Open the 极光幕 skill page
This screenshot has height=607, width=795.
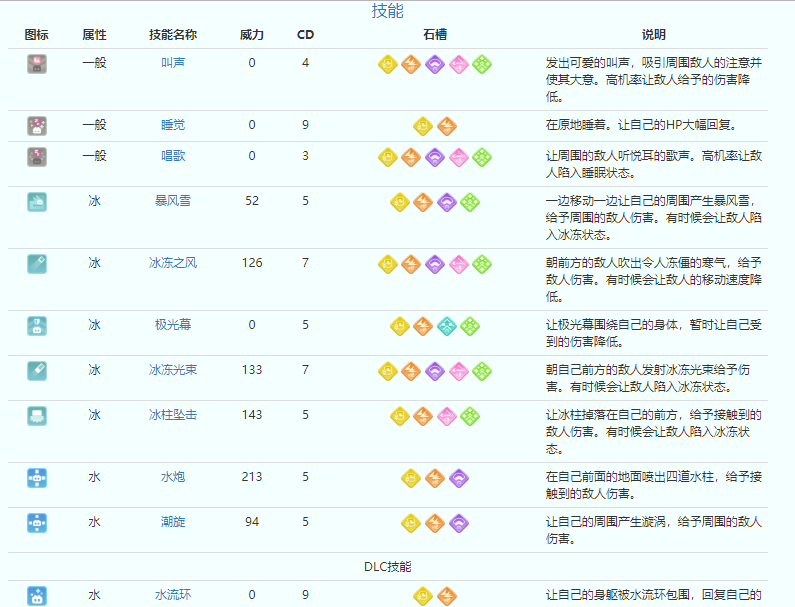(173, 325)
